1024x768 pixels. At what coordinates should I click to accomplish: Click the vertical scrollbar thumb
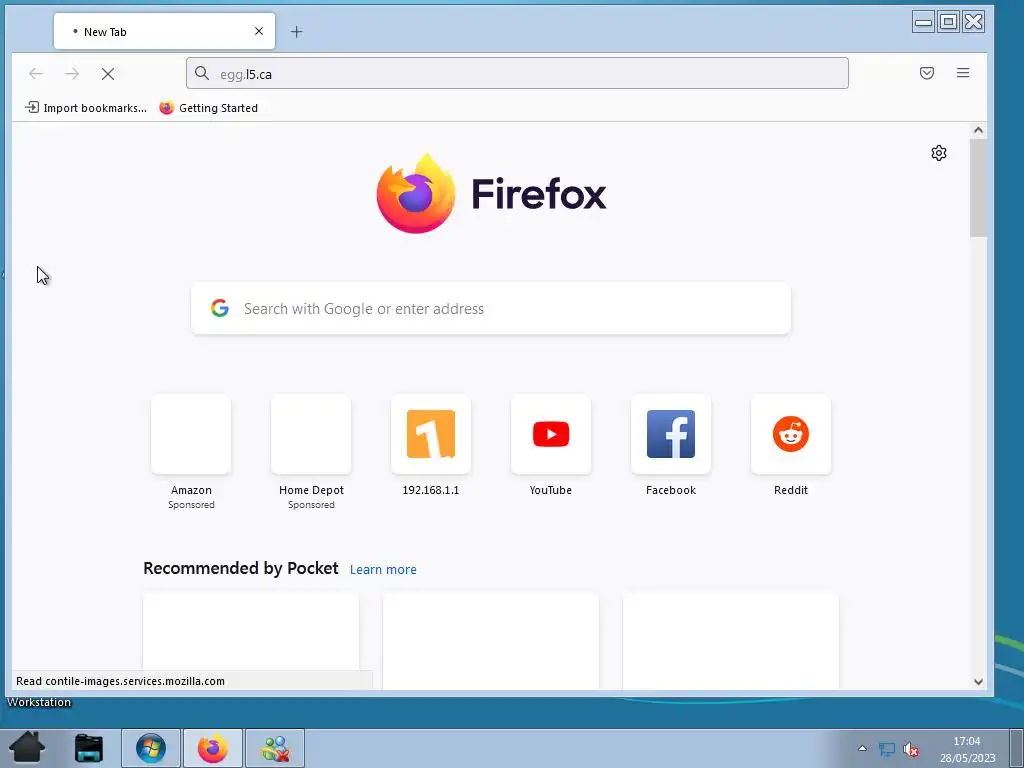(978, 188)
